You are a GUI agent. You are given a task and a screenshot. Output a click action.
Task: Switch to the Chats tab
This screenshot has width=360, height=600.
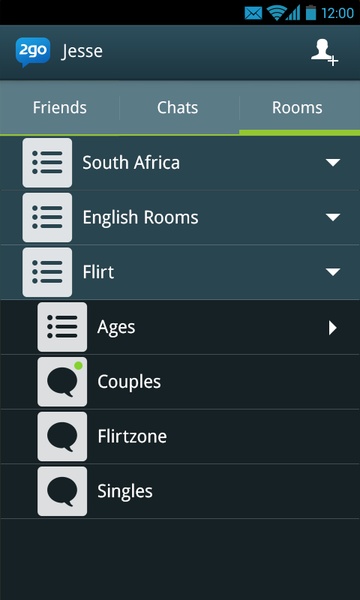coord(178,108)
